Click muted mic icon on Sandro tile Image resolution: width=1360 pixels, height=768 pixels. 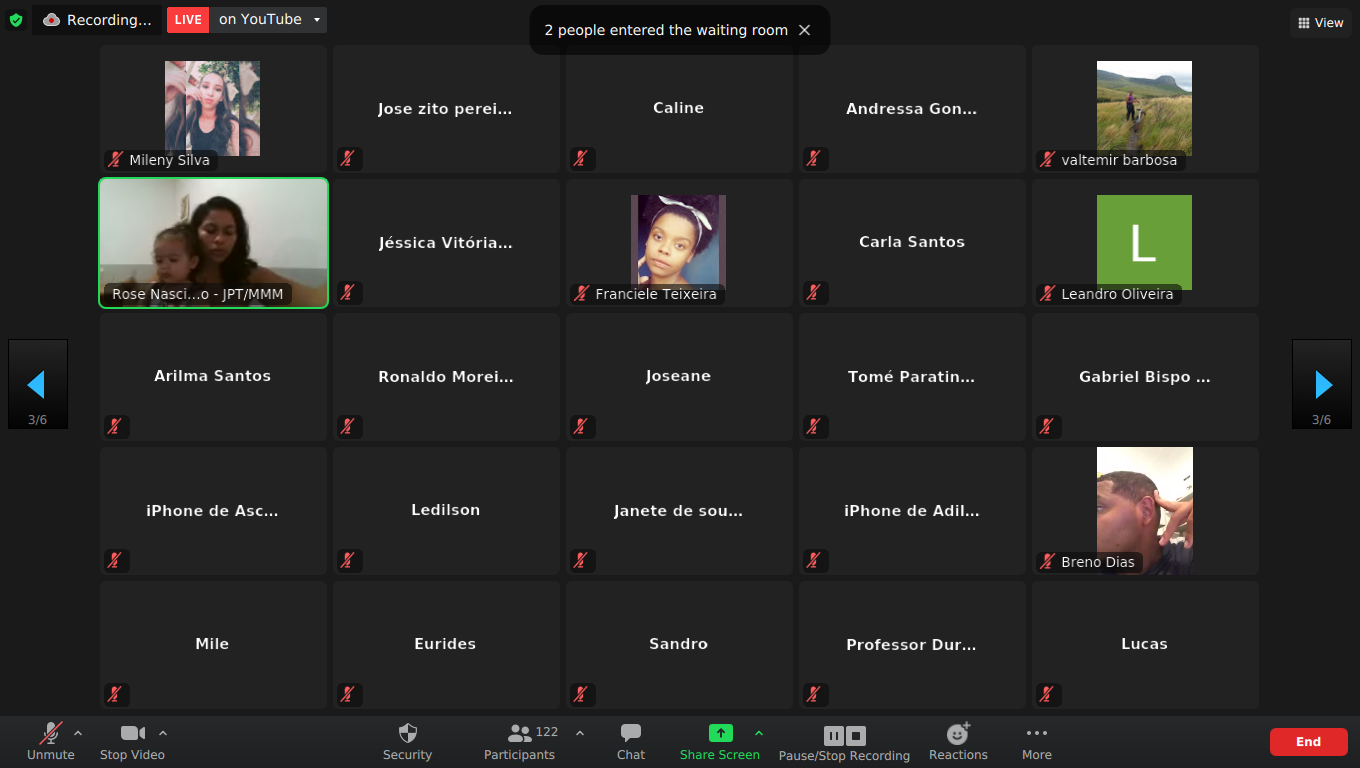(581, 695)
